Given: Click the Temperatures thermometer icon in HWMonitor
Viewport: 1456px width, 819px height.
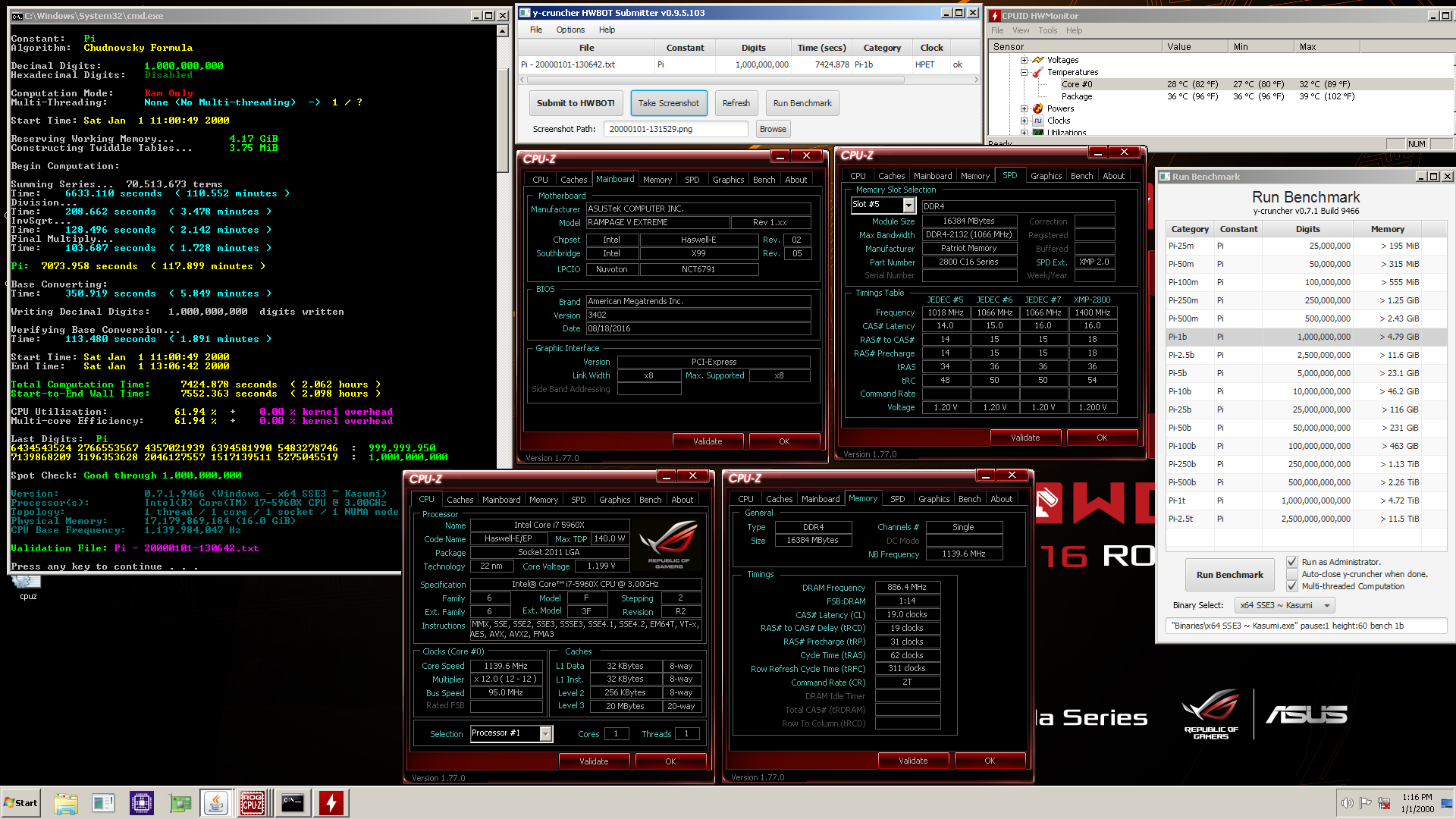Looking at the screenshot, I should pyautogui.click(x=1037, y=72).
